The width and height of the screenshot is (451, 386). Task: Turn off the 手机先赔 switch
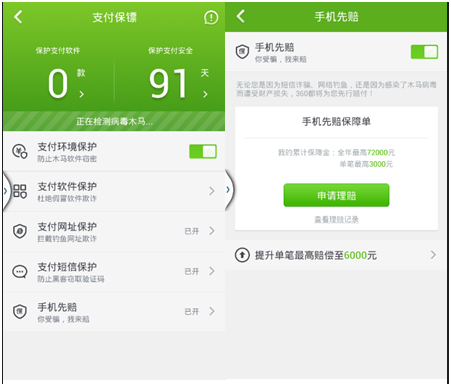coord(424,52)
